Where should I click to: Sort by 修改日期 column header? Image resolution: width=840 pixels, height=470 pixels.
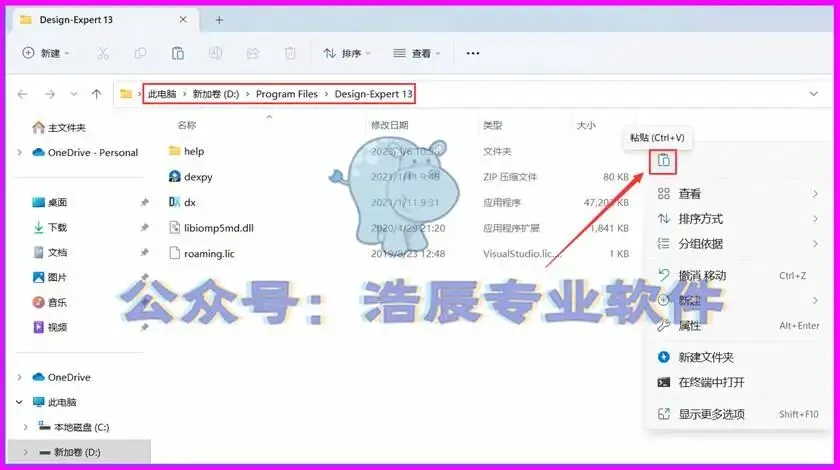point(389,125)
